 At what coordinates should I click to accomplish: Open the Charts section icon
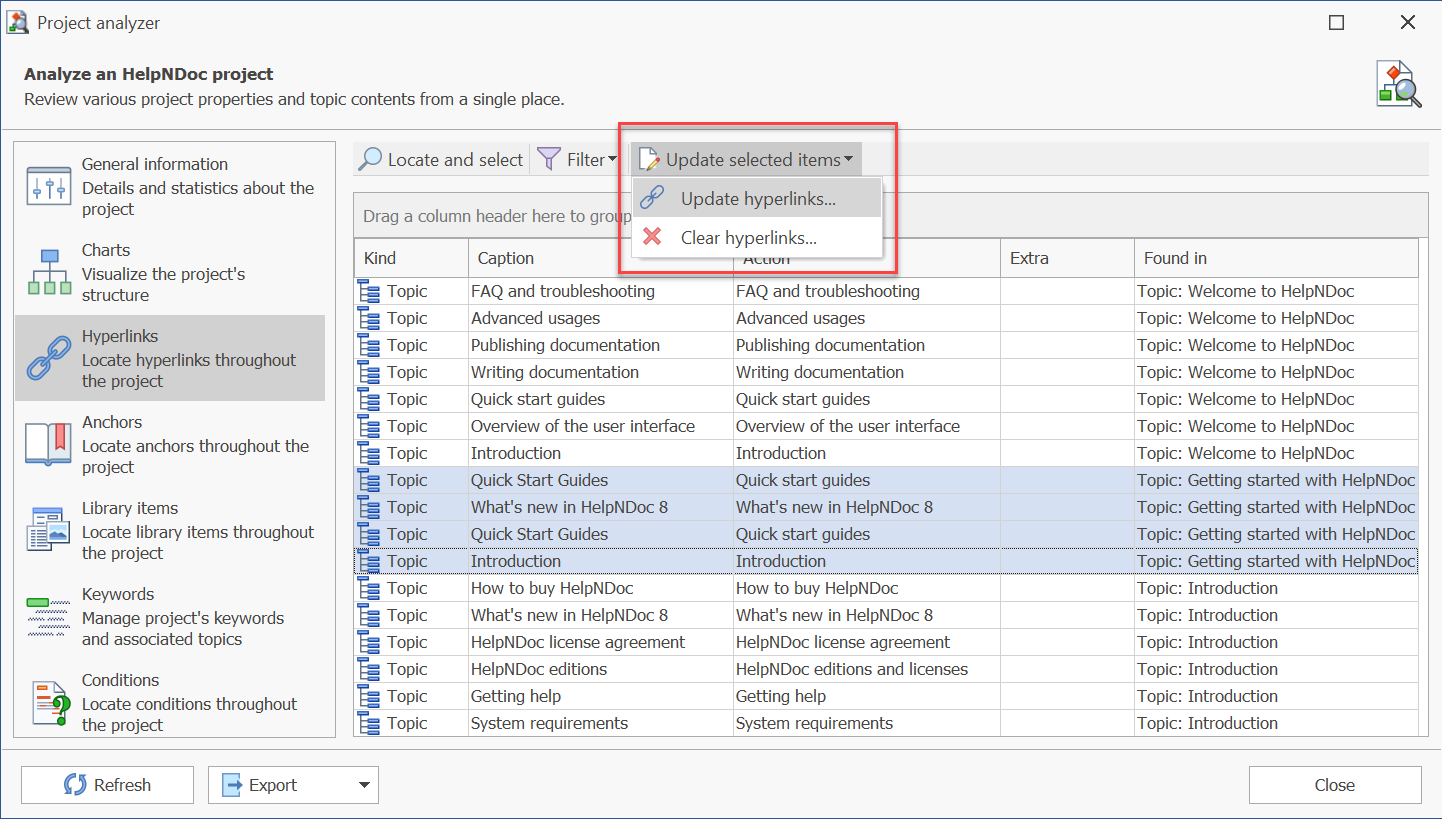click(48, 273)
